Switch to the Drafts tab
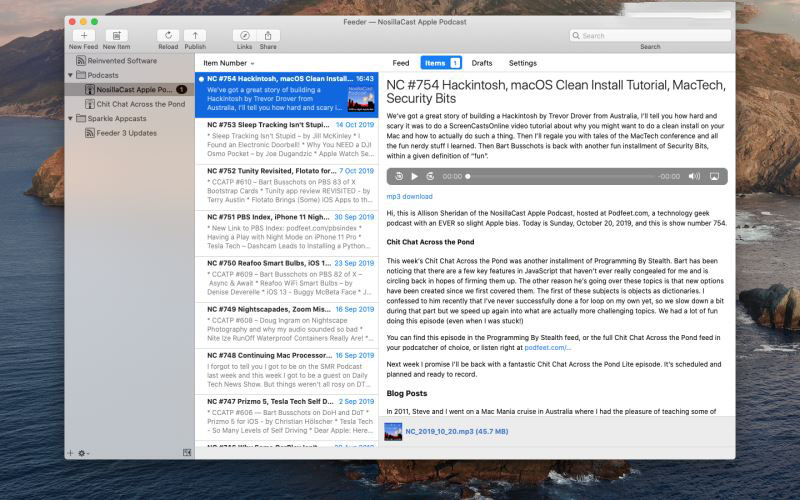The height and width of the screenshot is (500, 800). point(482,63)
